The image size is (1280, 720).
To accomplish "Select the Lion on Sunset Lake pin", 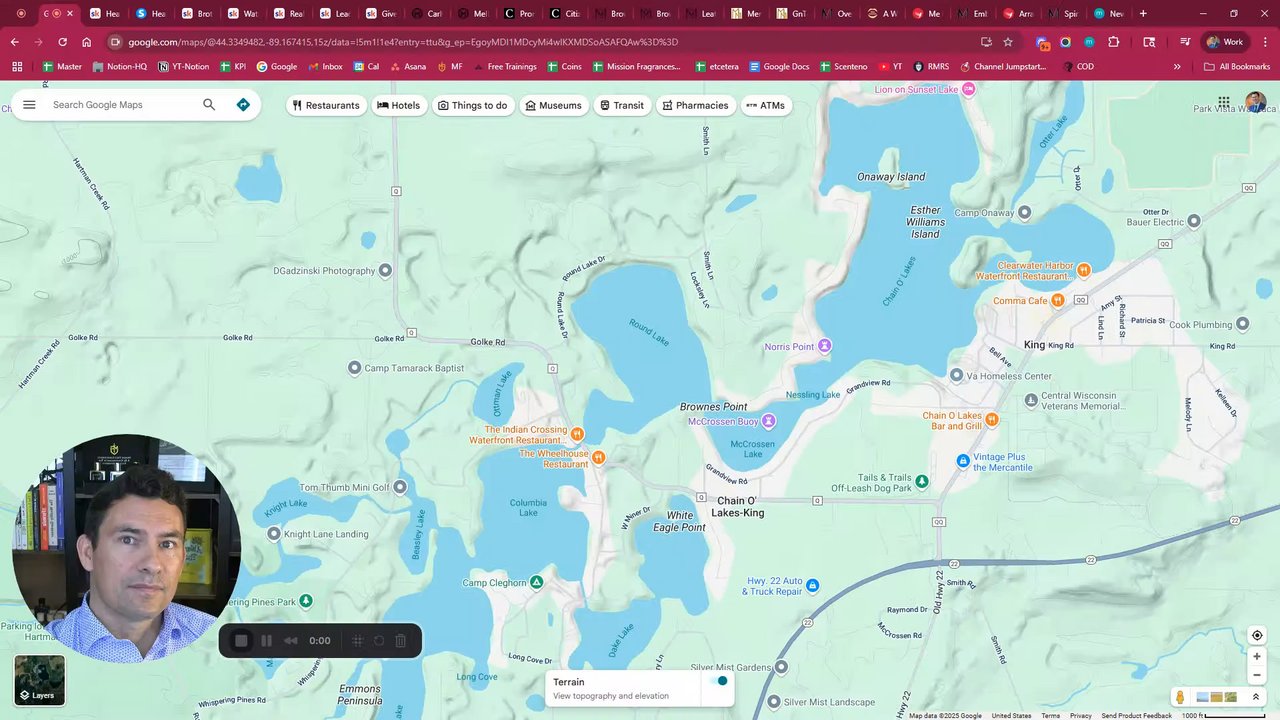I will pyautogui.click(x=968, y=89).
